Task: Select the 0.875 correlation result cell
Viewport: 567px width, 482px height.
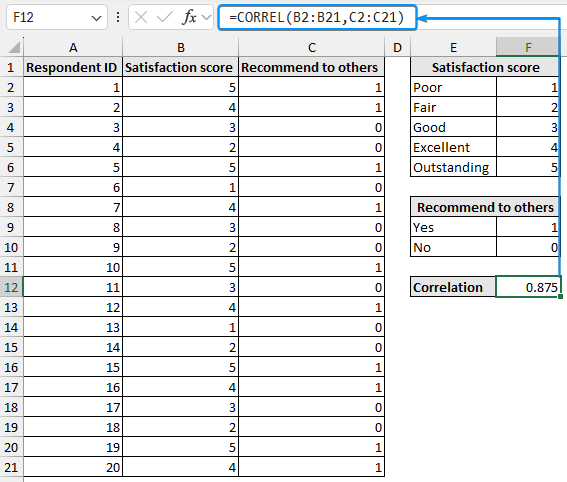Action: click(528, 287)
